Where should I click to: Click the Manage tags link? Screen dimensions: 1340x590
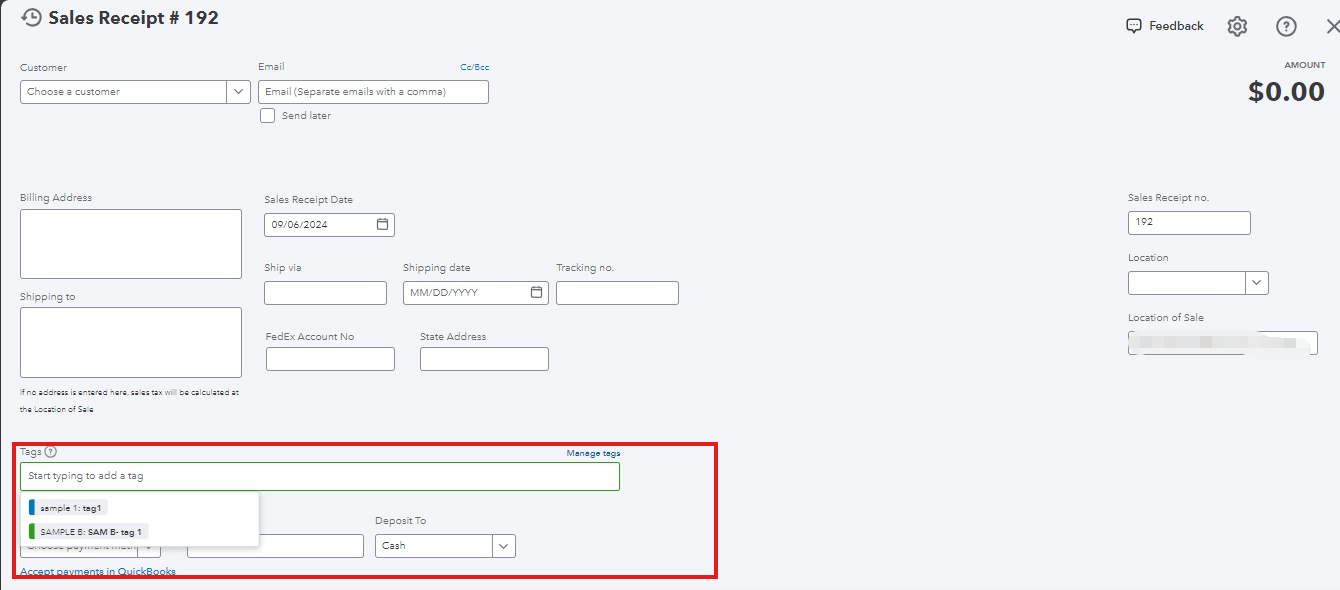[x=594, y=452]
